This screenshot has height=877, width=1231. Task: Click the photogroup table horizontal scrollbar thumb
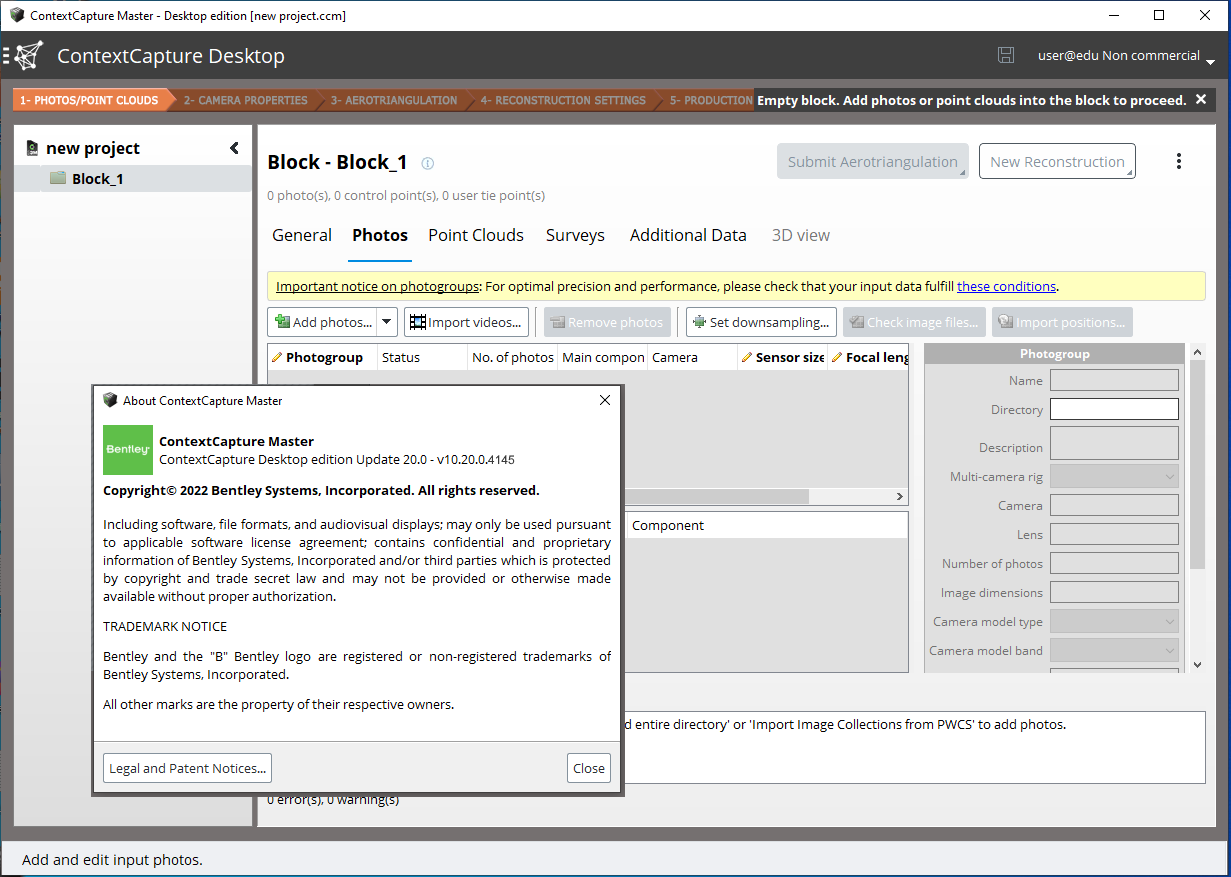(715, 497)
